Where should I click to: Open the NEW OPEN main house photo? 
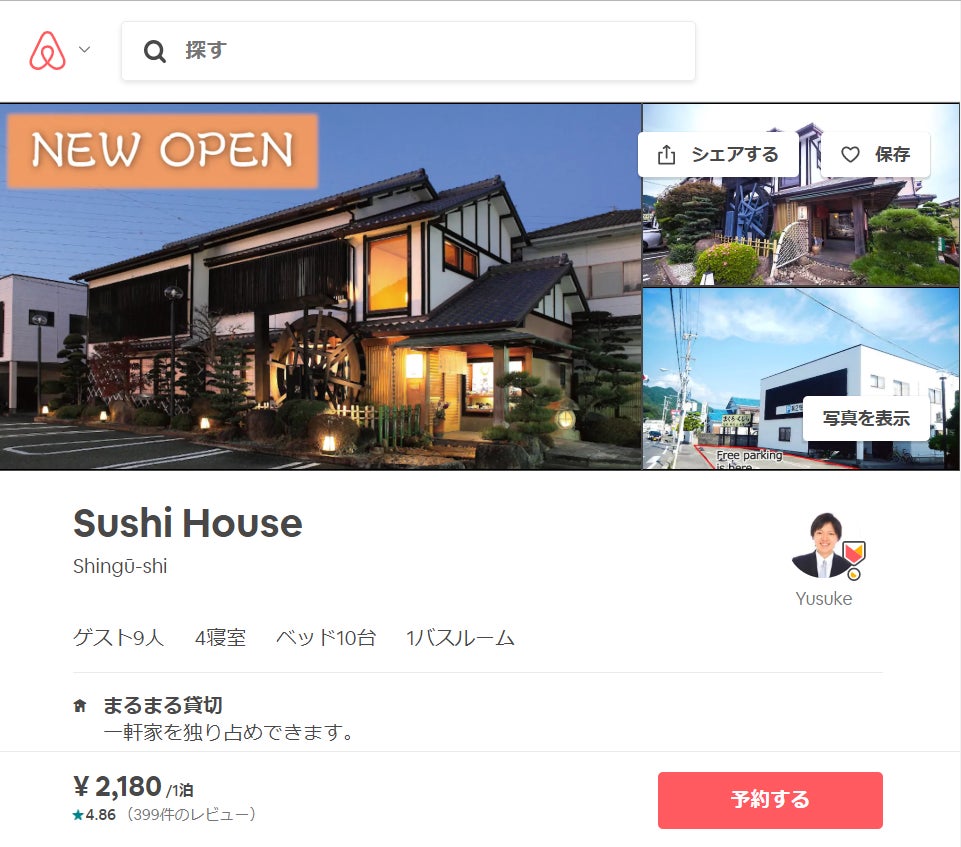pos(321,287)
